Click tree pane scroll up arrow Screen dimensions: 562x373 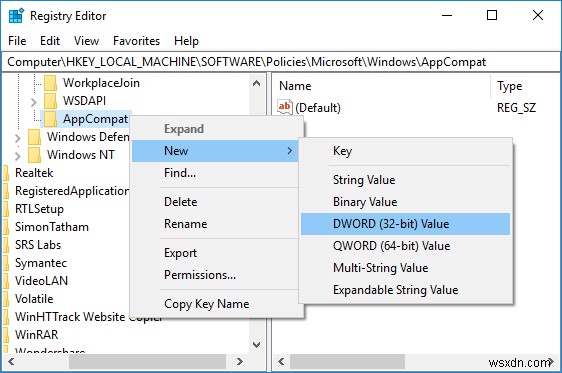pos(257,83)
